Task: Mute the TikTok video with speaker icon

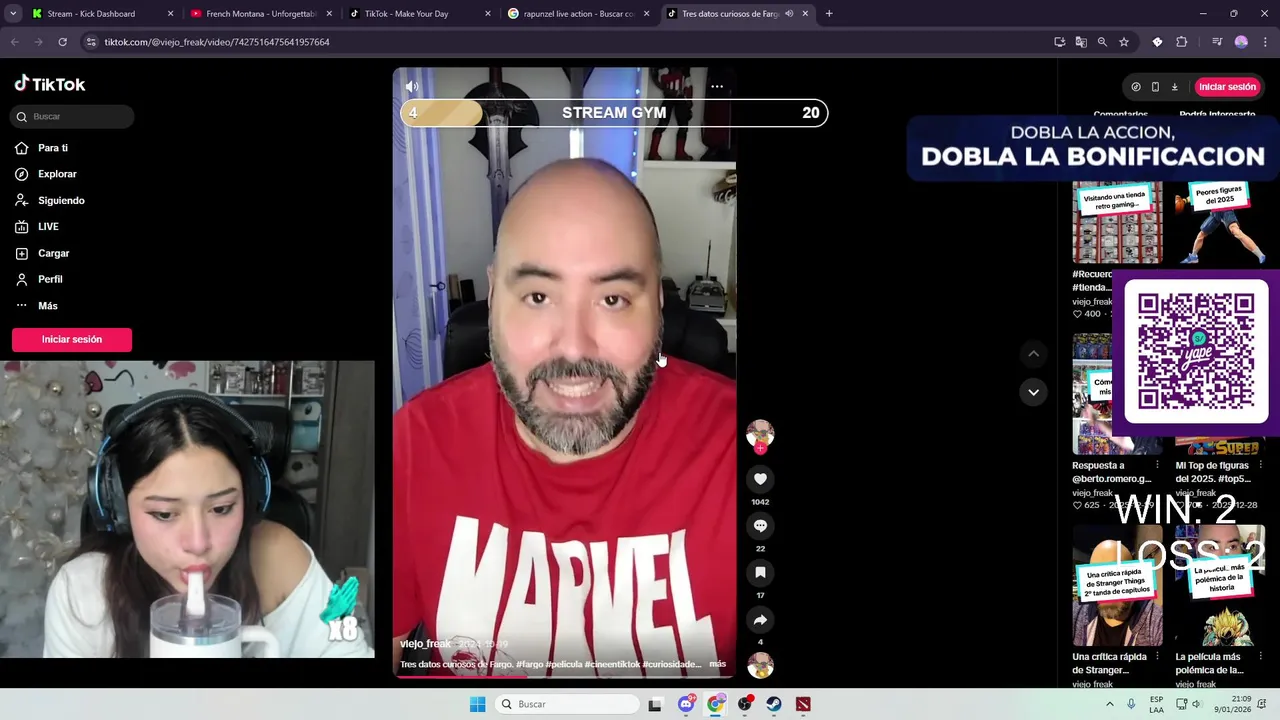Action: tap(412, 87)
